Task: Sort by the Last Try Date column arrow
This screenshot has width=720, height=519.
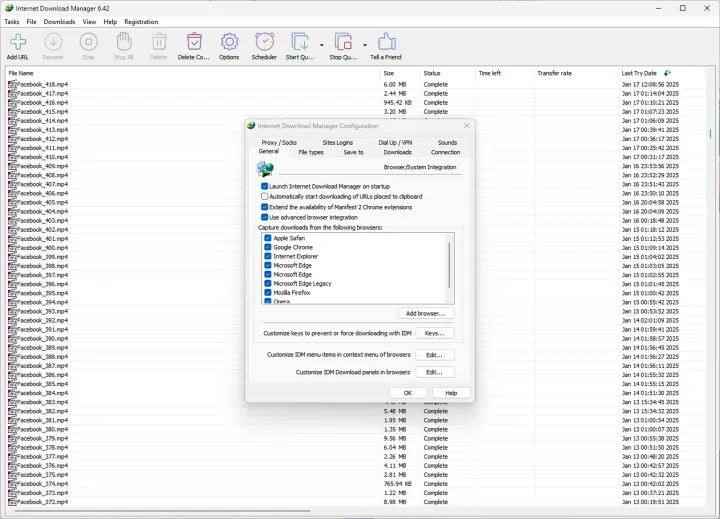Action: [667, 73]
